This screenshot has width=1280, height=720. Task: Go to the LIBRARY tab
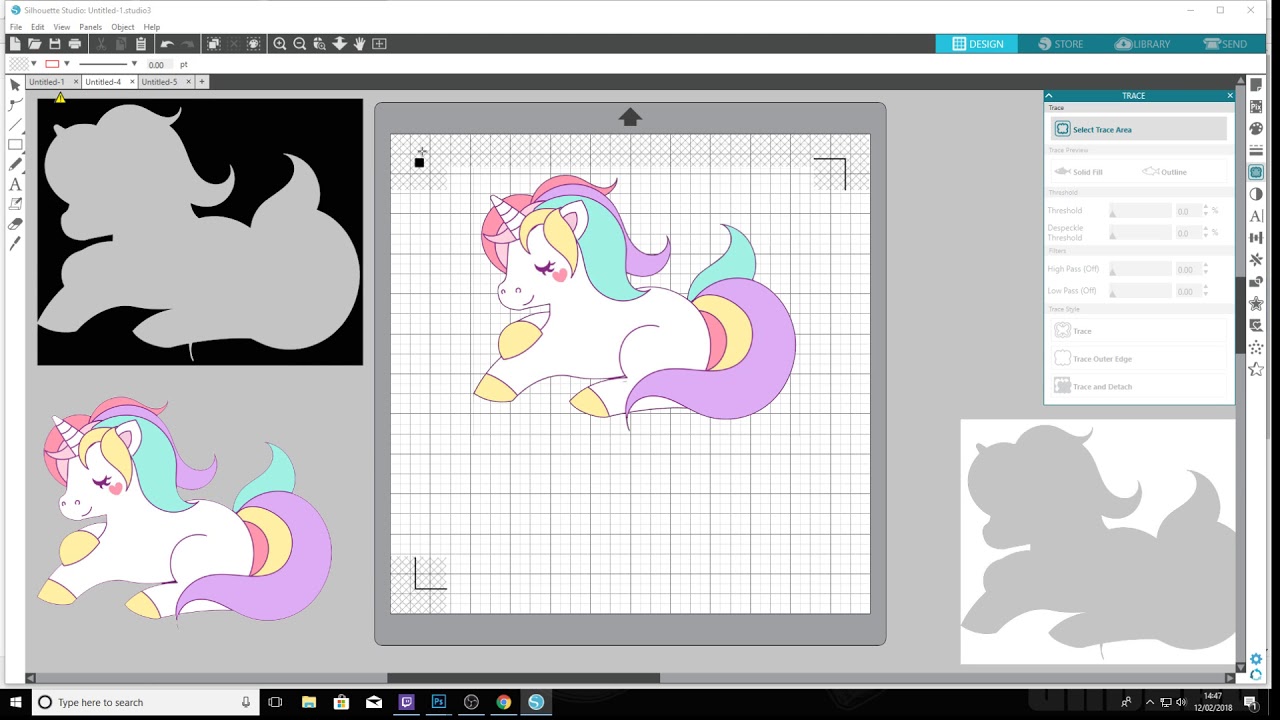[x=1142, y=44]
